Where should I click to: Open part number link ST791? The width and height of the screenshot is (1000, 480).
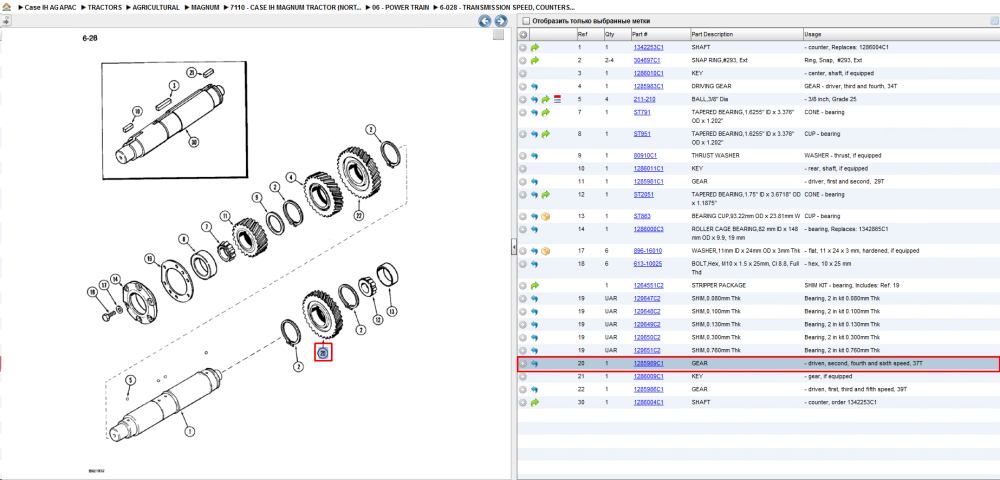click(x=642, y=112)
